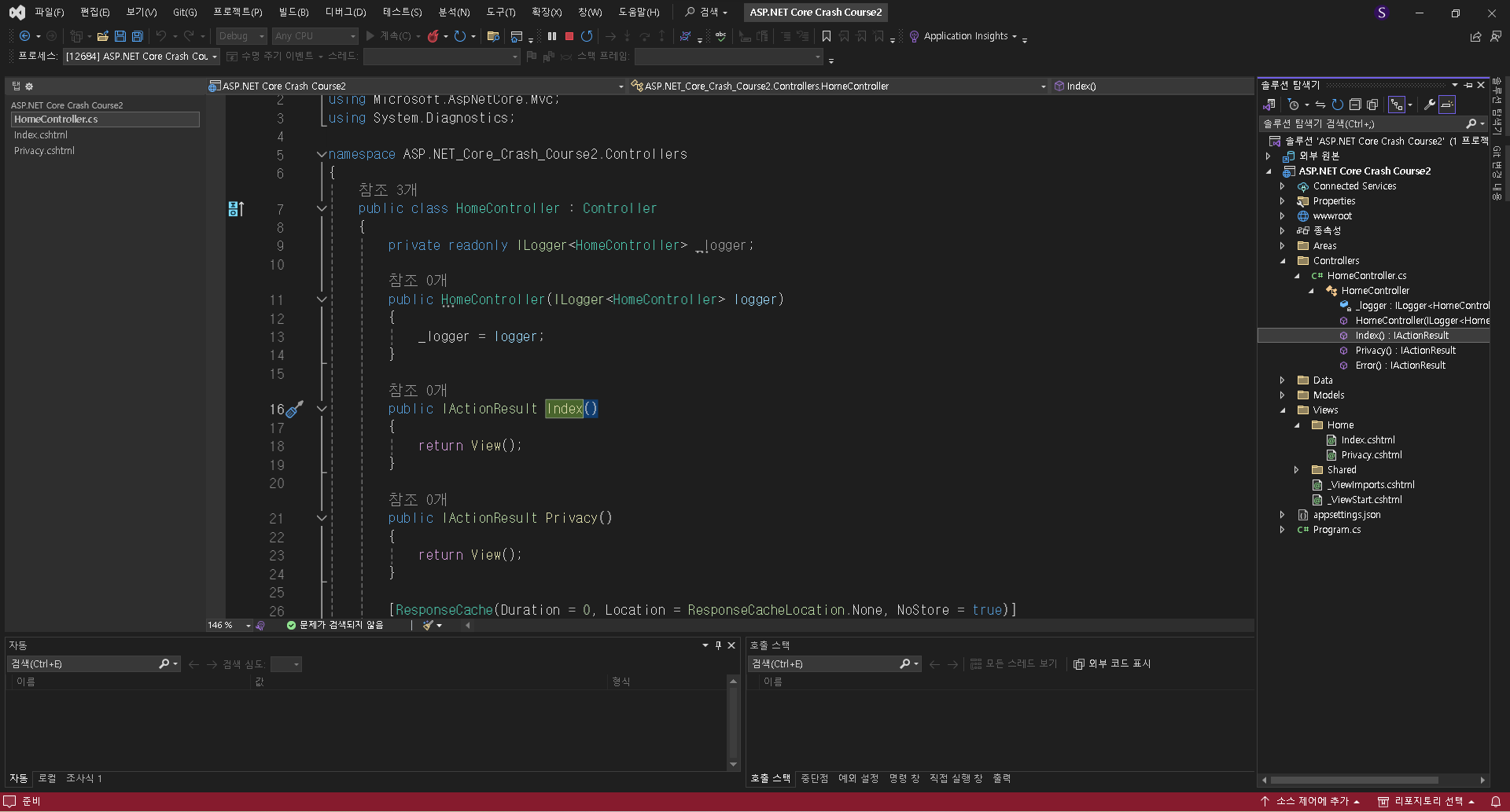Image resolution: width=1510 pixels, height=812 pixels.
Task: Click the screwdriver quick action icon on line 16
Action: (294, 410)
